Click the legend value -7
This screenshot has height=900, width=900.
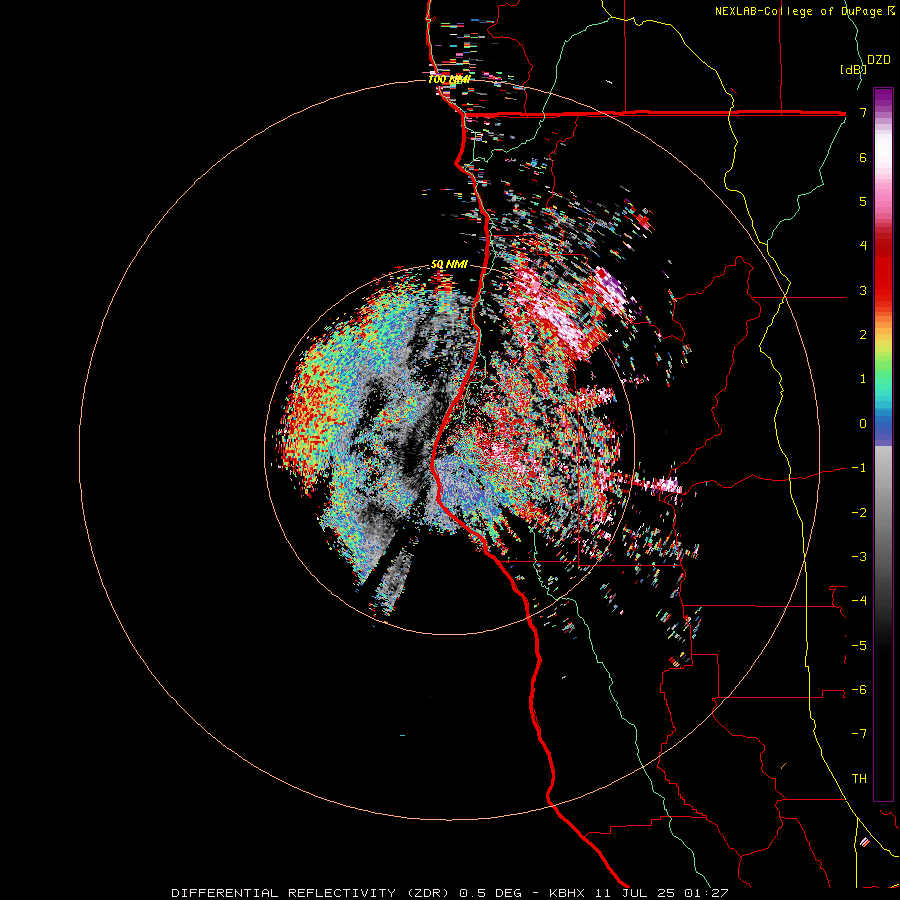pyautogui.click(x=859, y=734)
